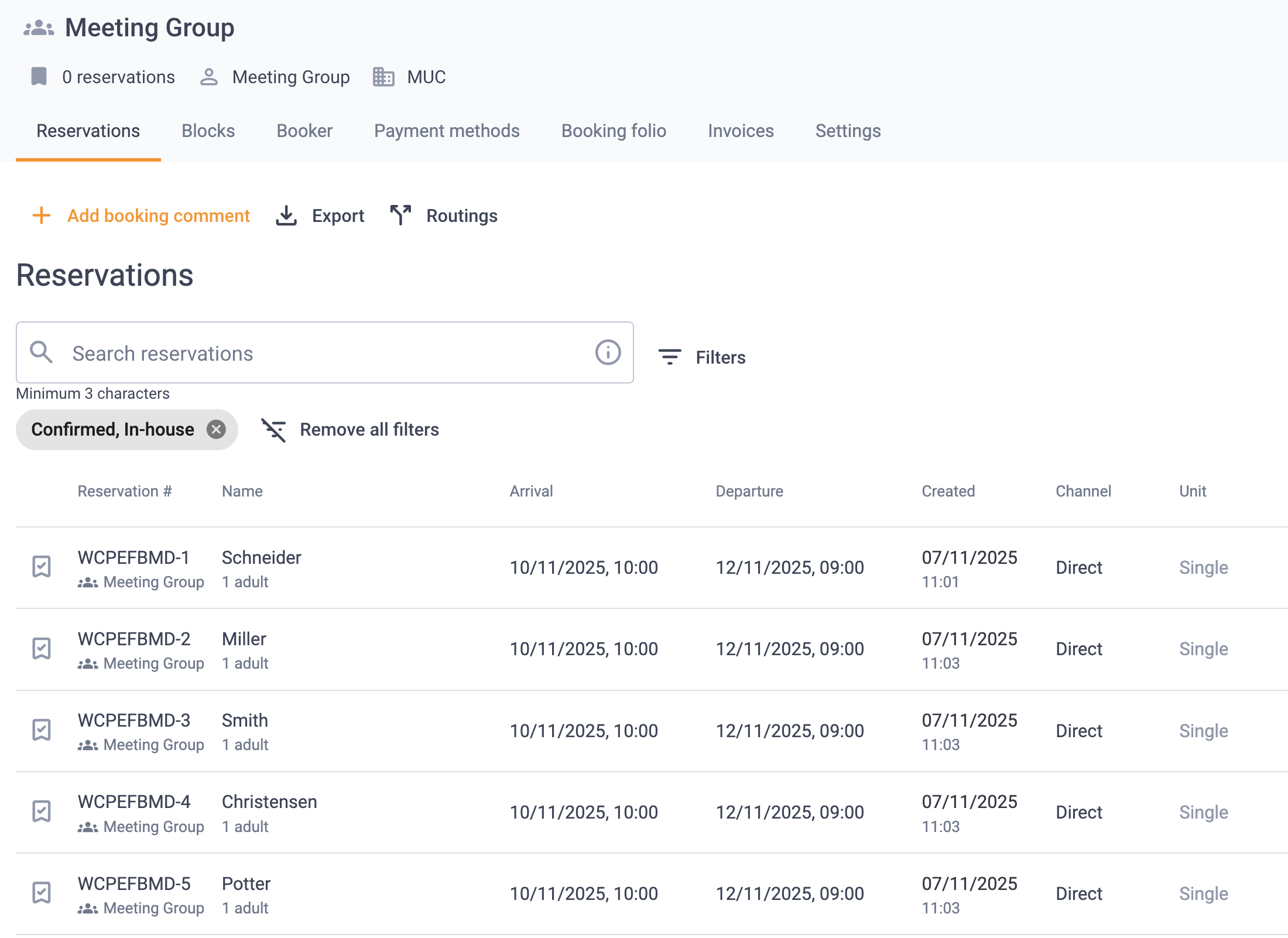Click the MUC property building icon

[383, 77]
